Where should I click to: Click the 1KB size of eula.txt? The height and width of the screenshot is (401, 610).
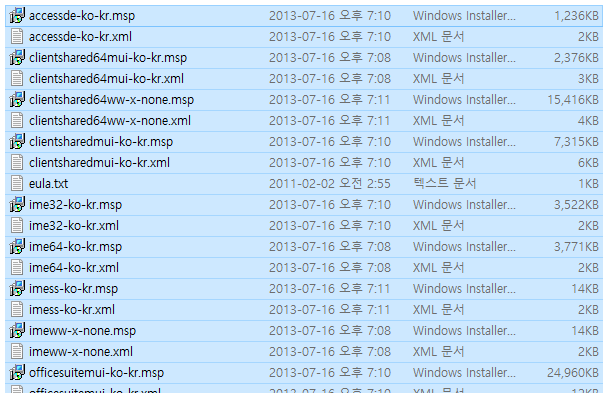coord(588,184)
